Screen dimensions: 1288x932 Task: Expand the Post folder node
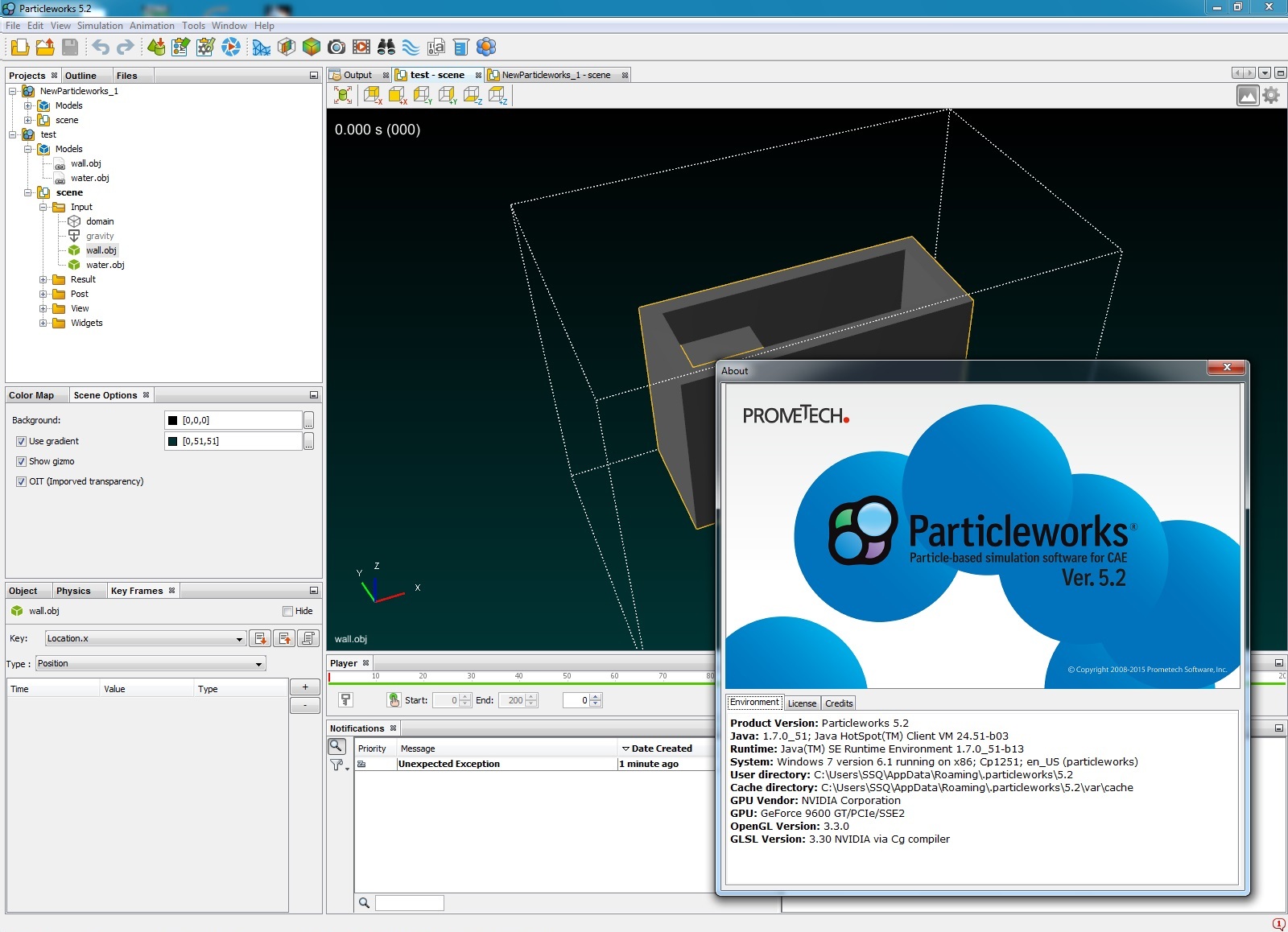(43, 294)
